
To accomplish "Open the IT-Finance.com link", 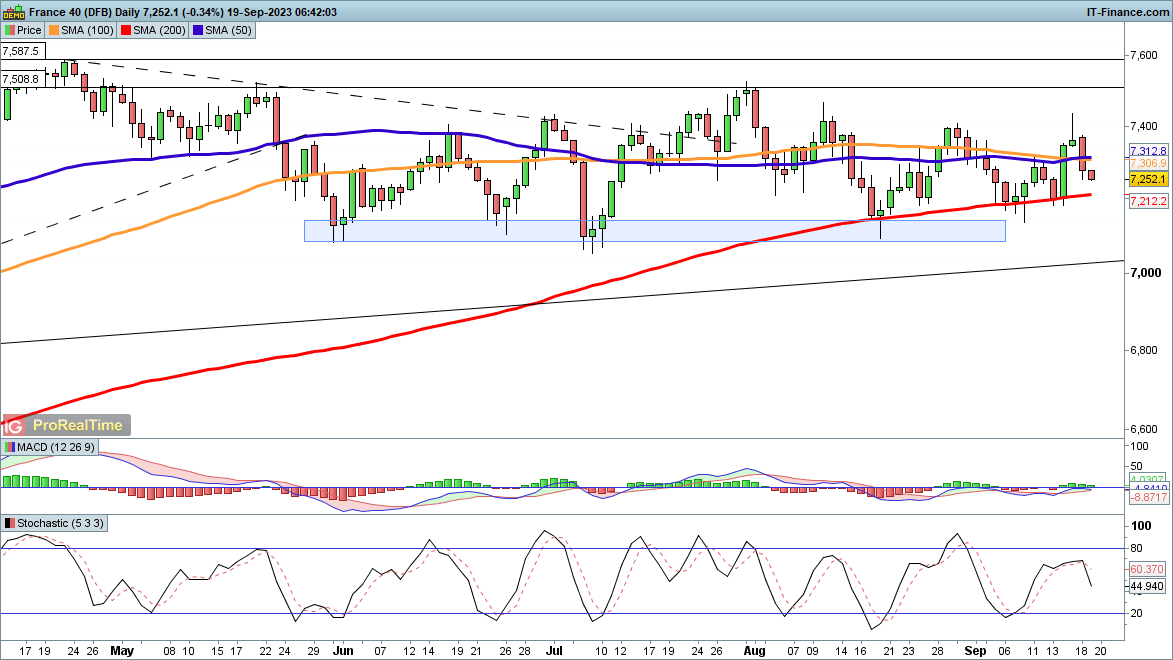I will pyautogui.click(x=1127, y=12).
